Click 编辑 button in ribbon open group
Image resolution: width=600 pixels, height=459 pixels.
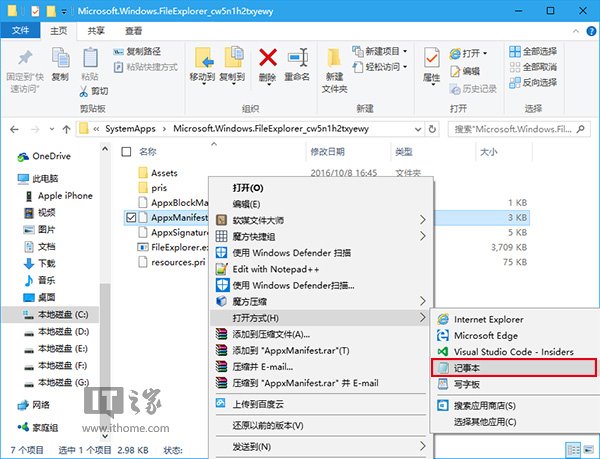(465, 71)
